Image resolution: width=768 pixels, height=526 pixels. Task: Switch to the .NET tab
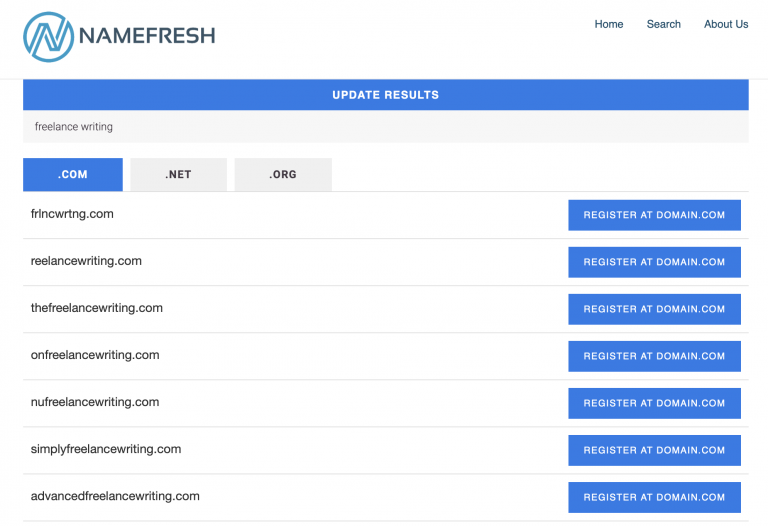(178, 174)
